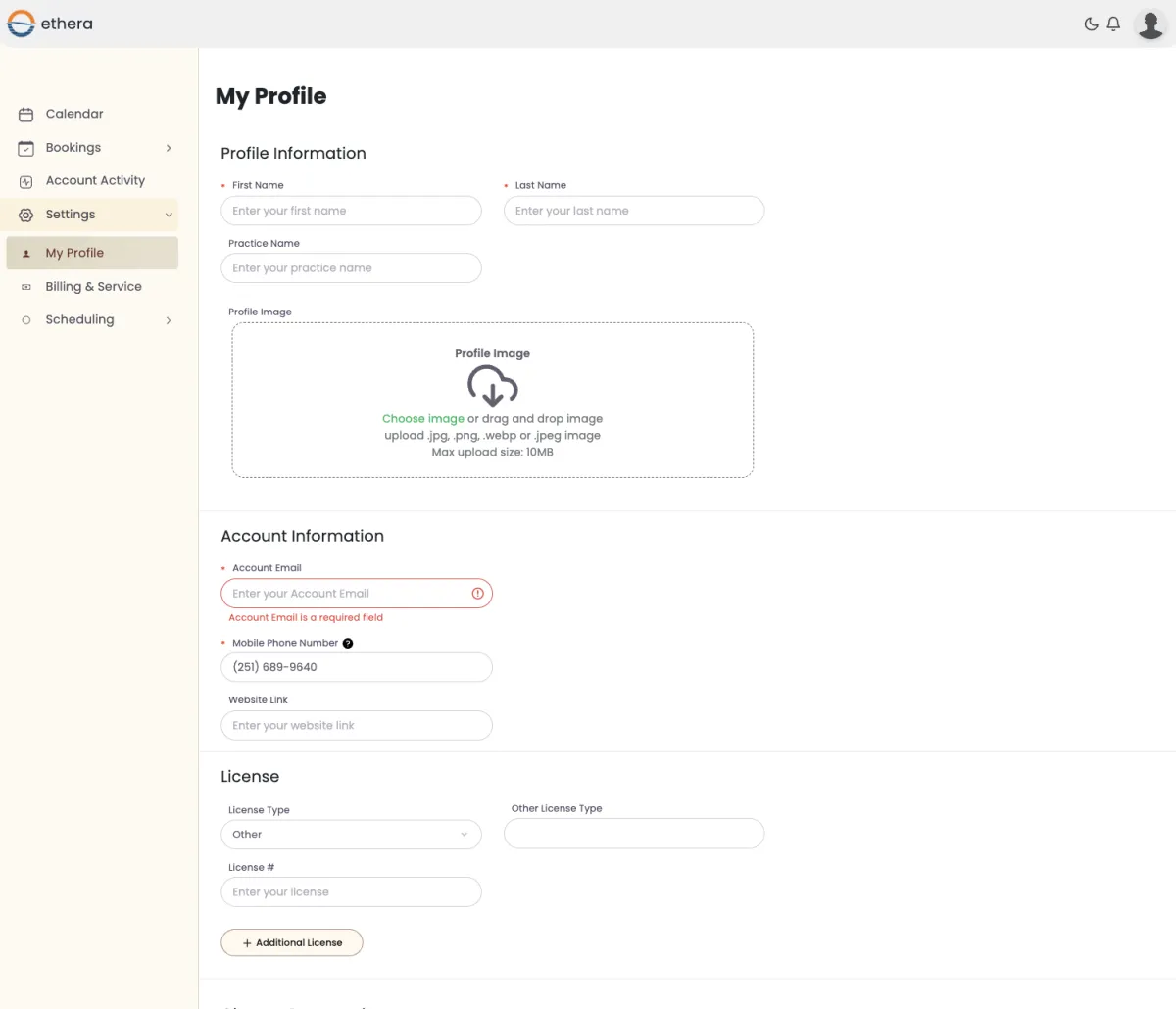The width and height of the screenshot is (1176, 1009).
Task: Click the Additional License button
Action: click(x=292, y=942)
